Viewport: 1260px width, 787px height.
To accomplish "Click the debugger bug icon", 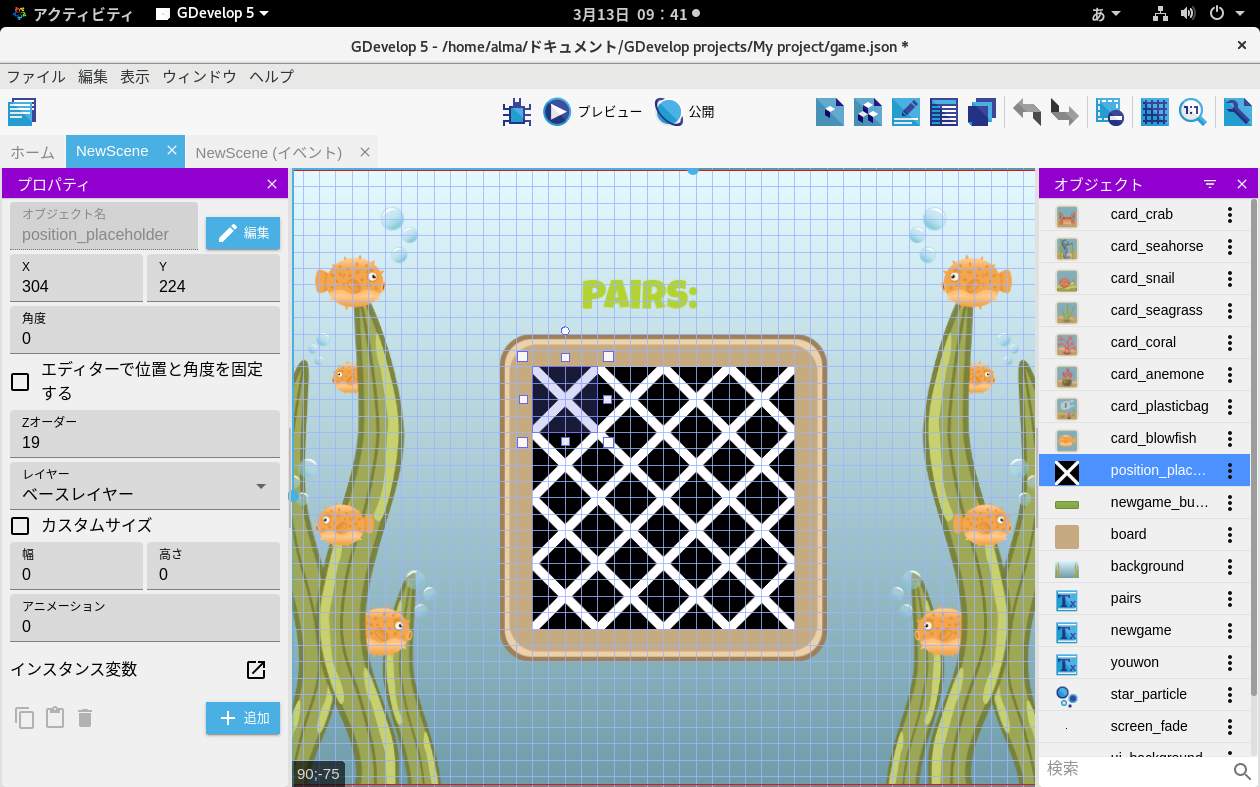I will [516, 112].
